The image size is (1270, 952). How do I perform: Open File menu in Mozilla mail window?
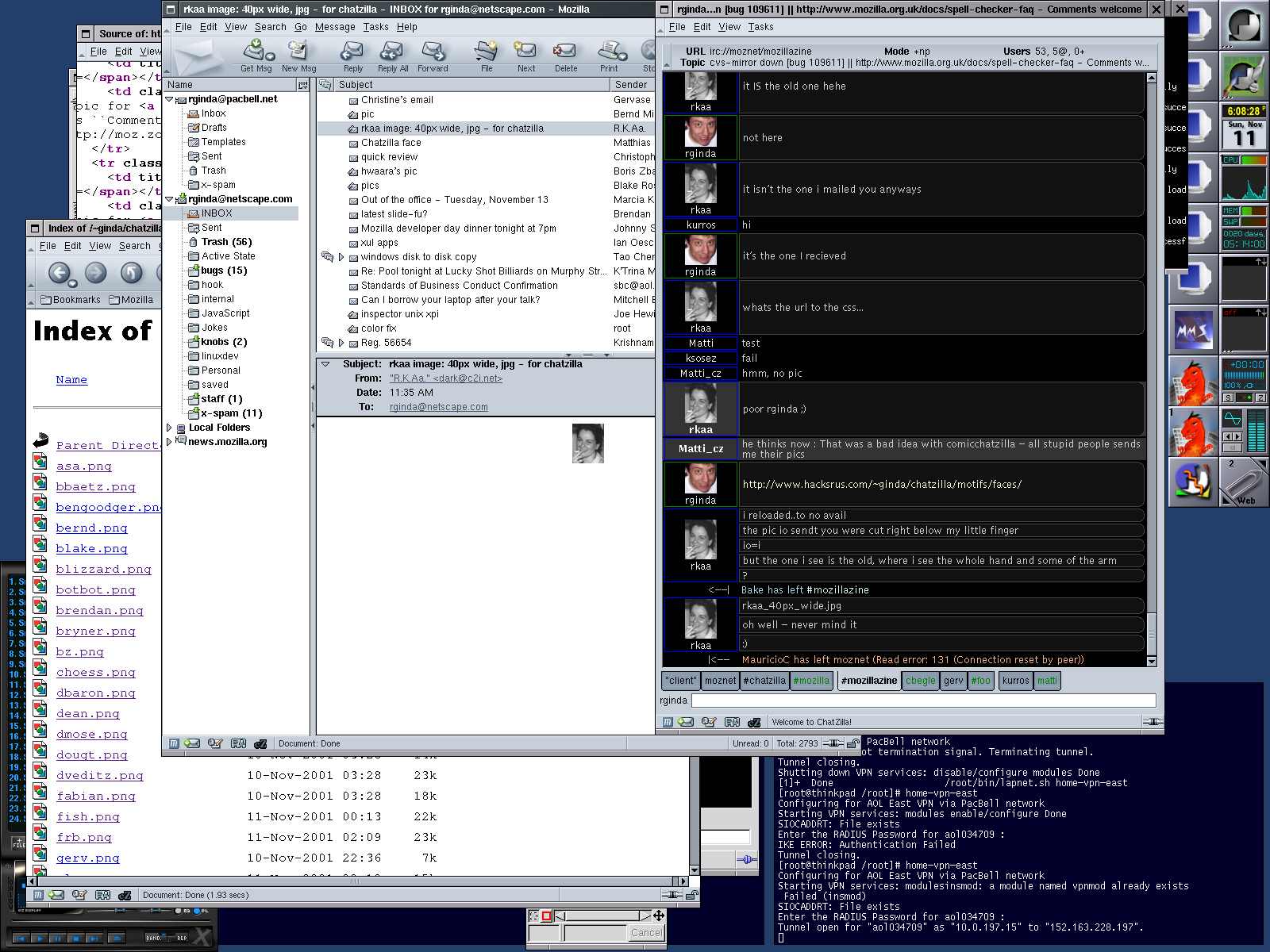point(183,26)
